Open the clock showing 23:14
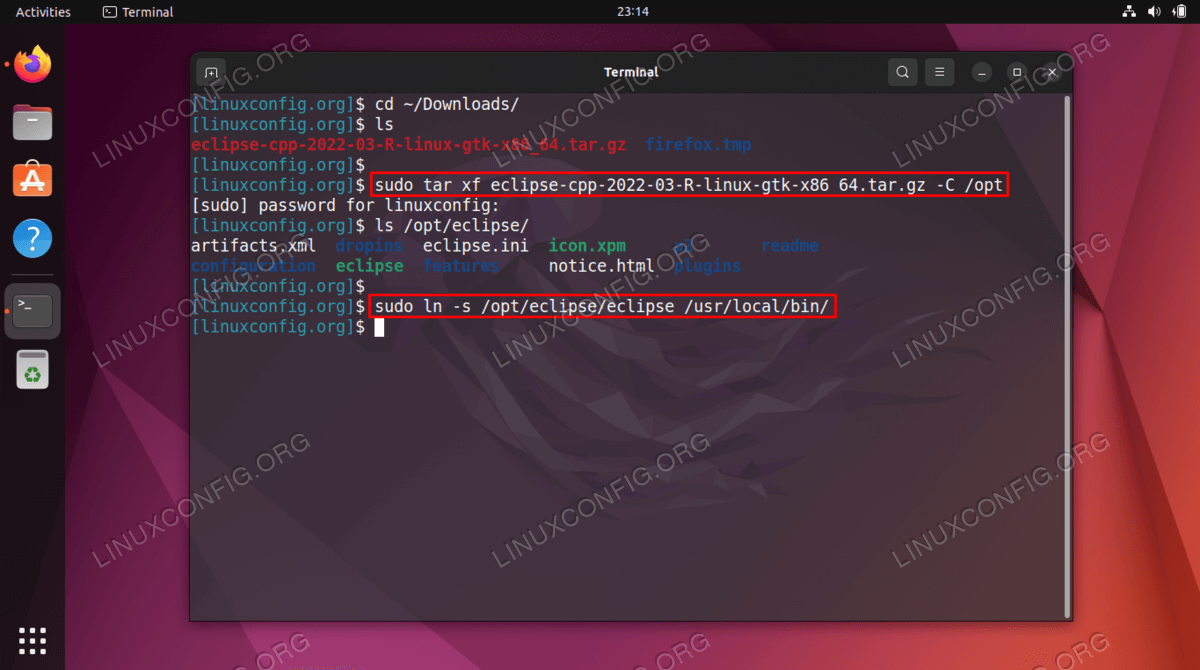This screenshot has height=670, width=1200. 633,12
